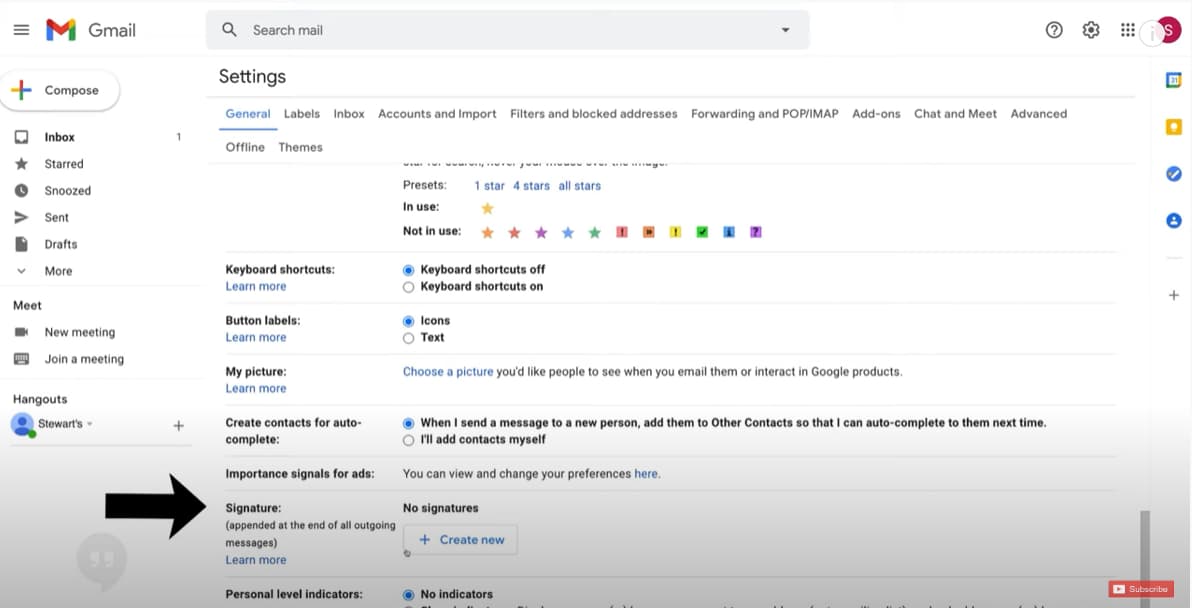
Task: Open the Google apps grid
Action: coord(1127,30)
